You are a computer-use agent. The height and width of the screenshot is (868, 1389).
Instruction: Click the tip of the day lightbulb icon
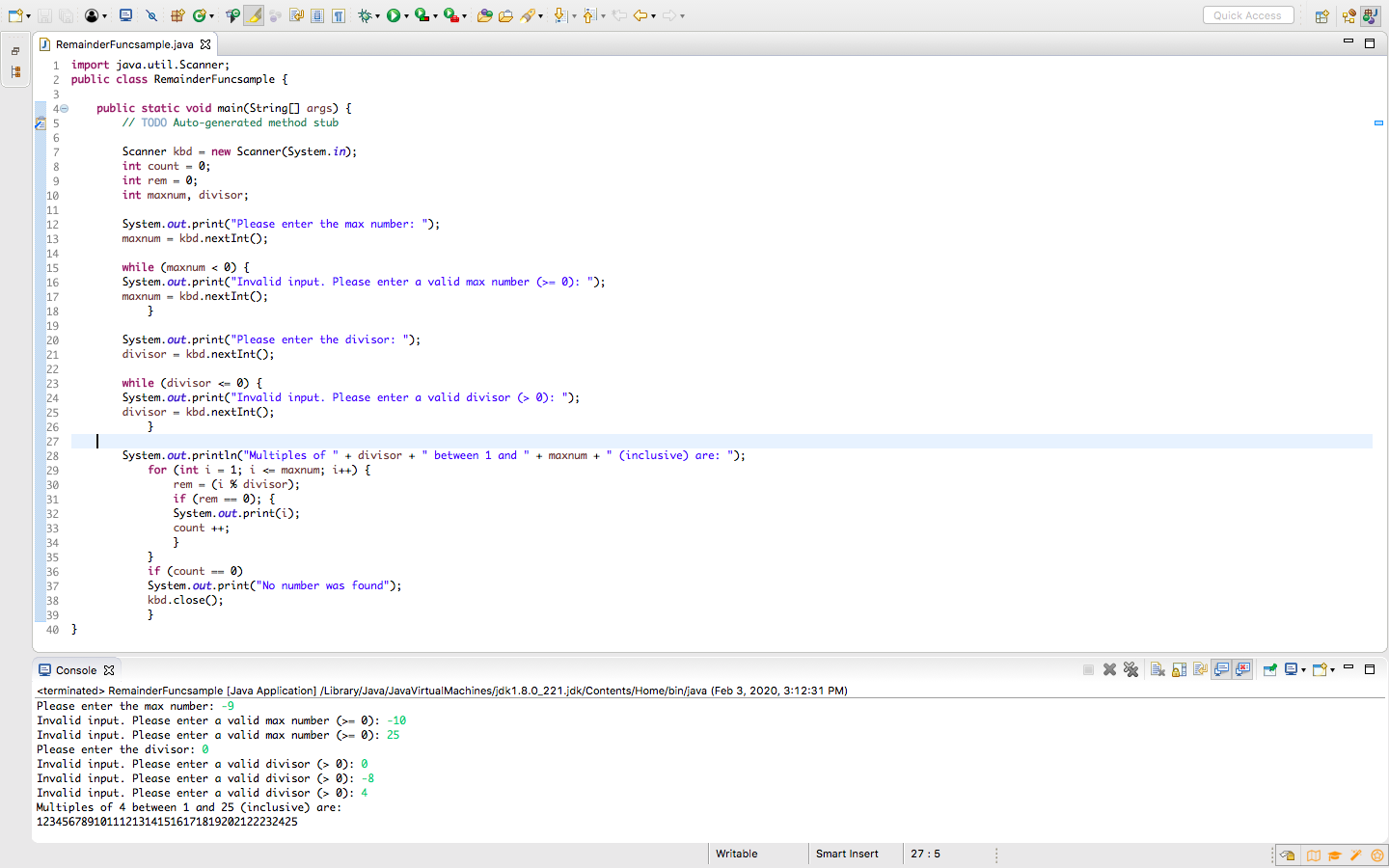coord(1287,855)
